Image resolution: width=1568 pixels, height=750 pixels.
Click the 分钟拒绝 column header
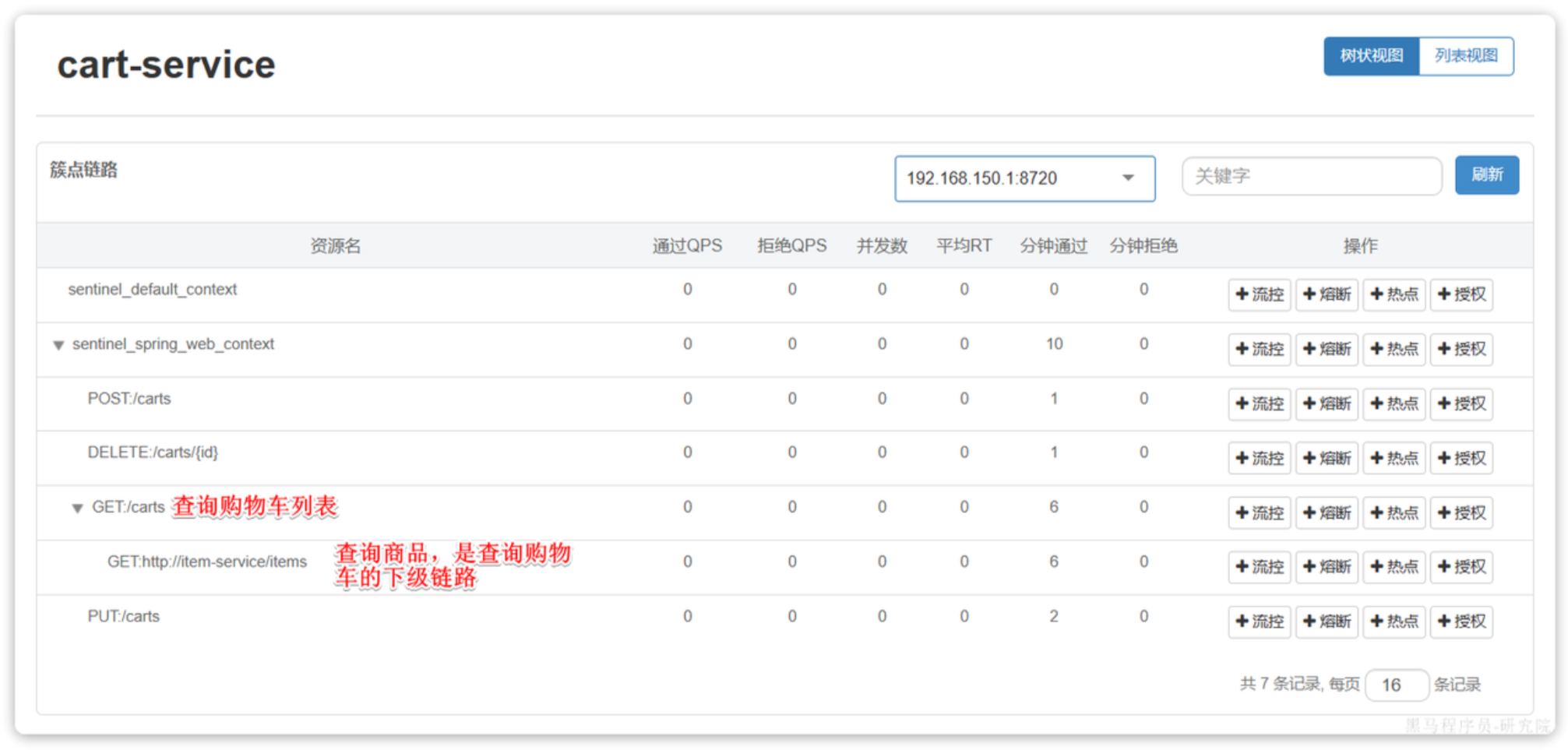tap(1143, 246)
